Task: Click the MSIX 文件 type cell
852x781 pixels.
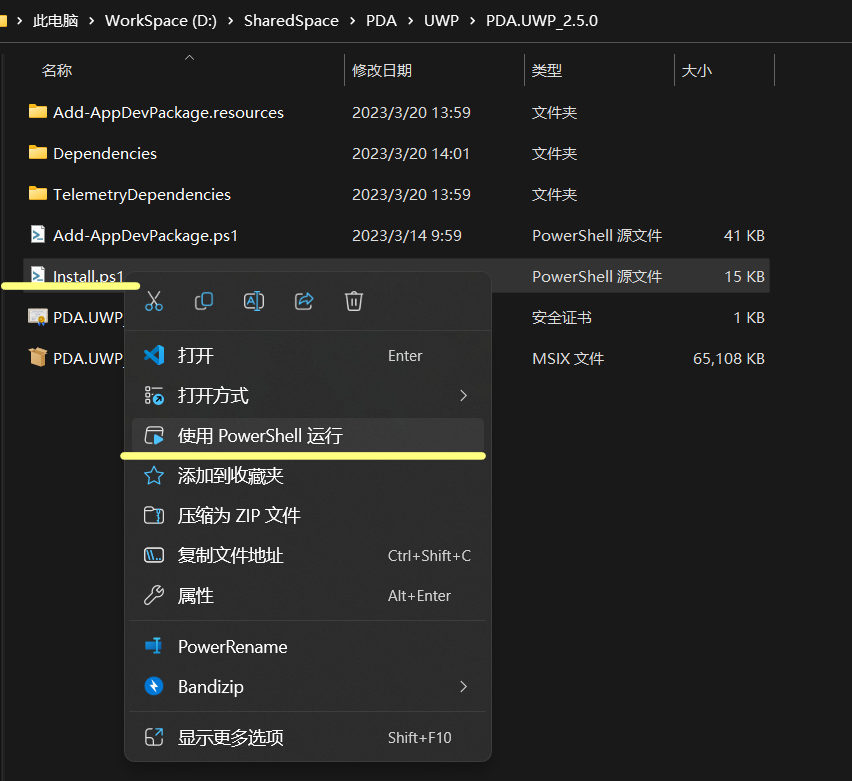Action: pos(568,359)
